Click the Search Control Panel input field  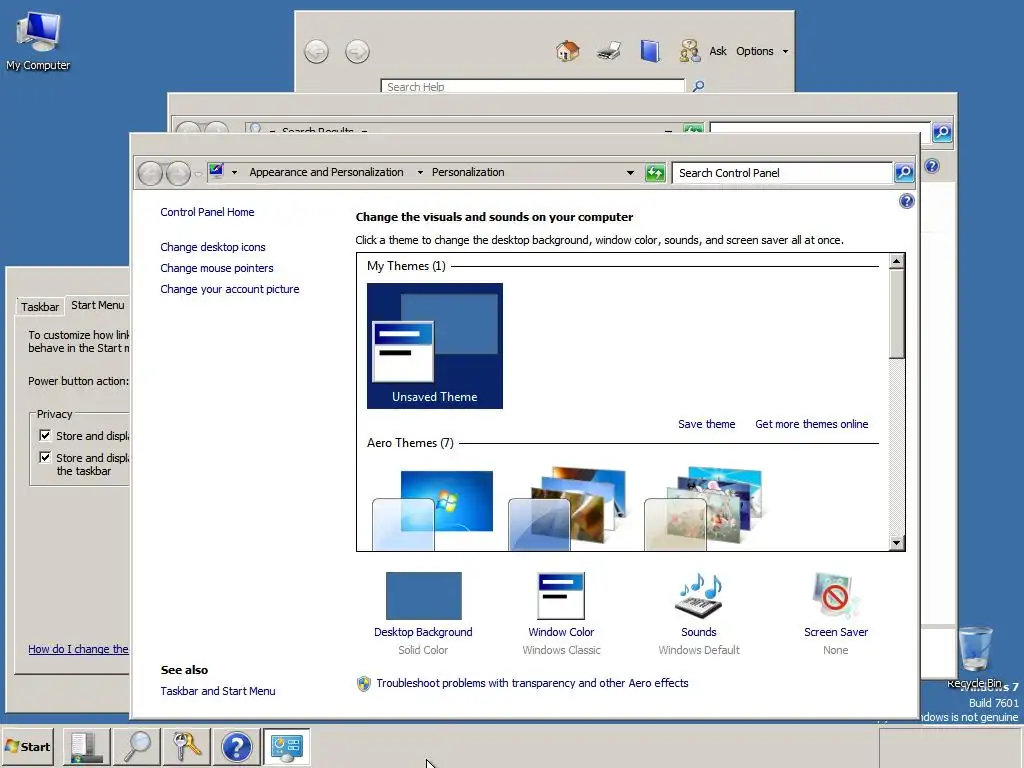click(782, 173)
